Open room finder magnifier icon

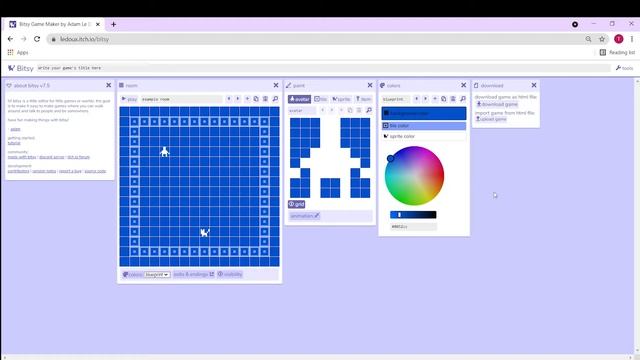pos(275,99)
